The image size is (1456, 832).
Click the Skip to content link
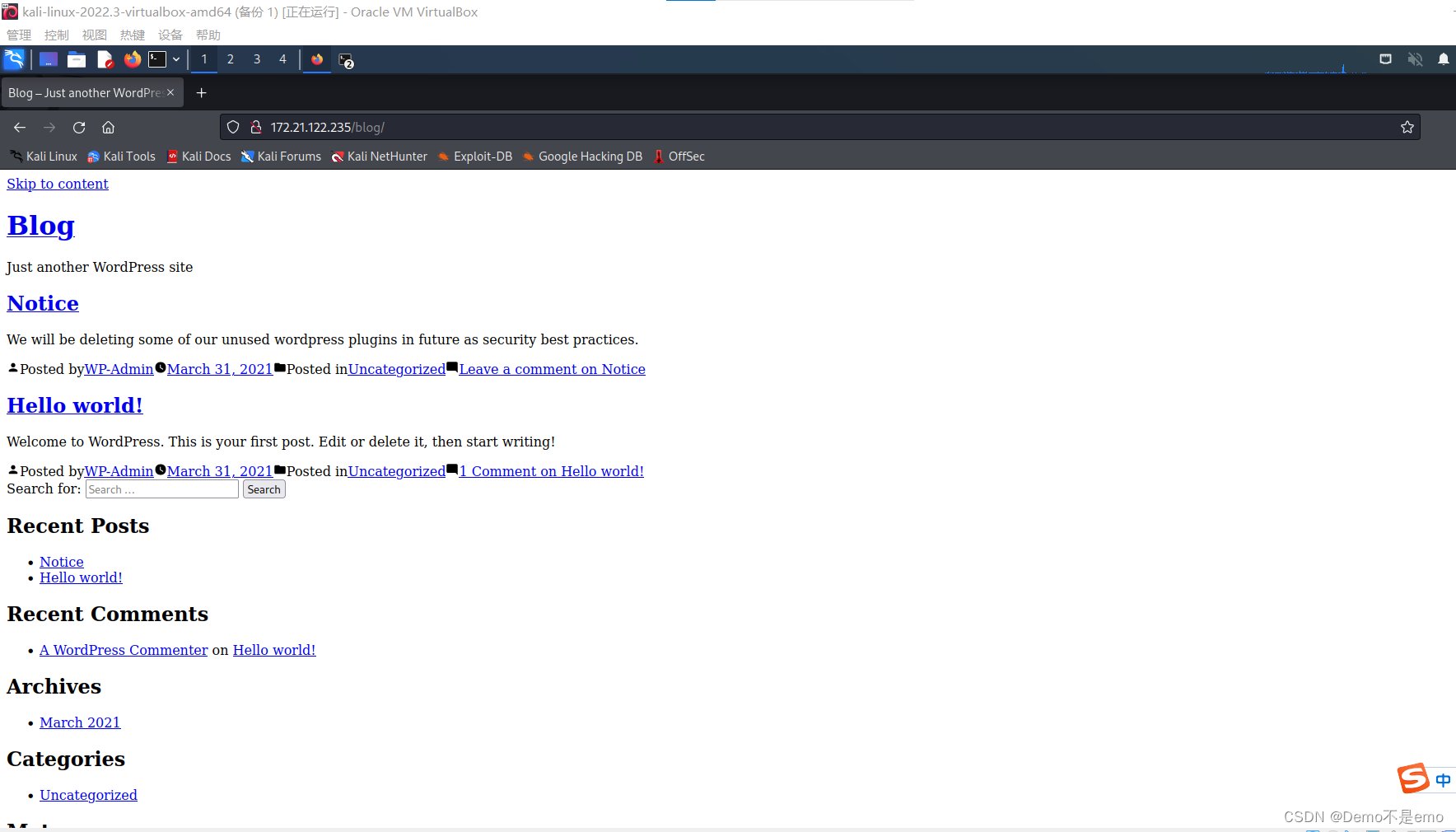pos(58,184)
